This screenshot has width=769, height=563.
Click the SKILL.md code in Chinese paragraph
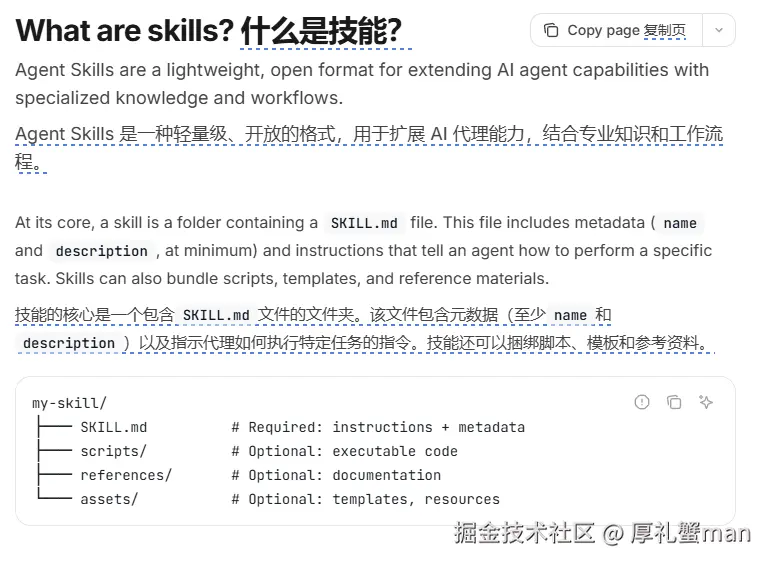click(x=216, y=315)
